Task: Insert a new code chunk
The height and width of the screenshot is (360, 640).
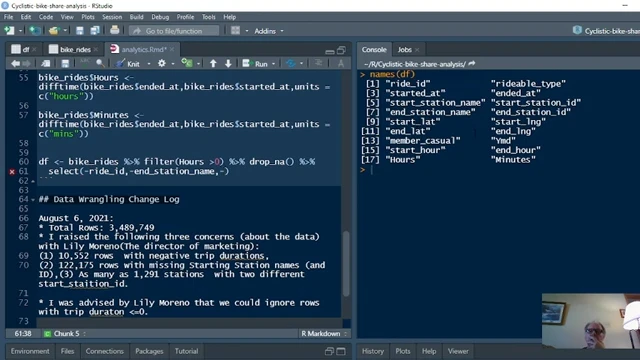Action: [x=187, y=63]
